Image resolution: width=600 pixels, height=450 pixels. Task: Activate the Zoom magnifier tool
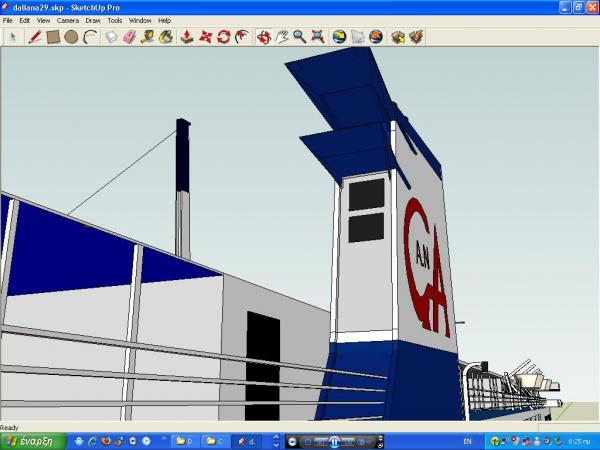300,37
